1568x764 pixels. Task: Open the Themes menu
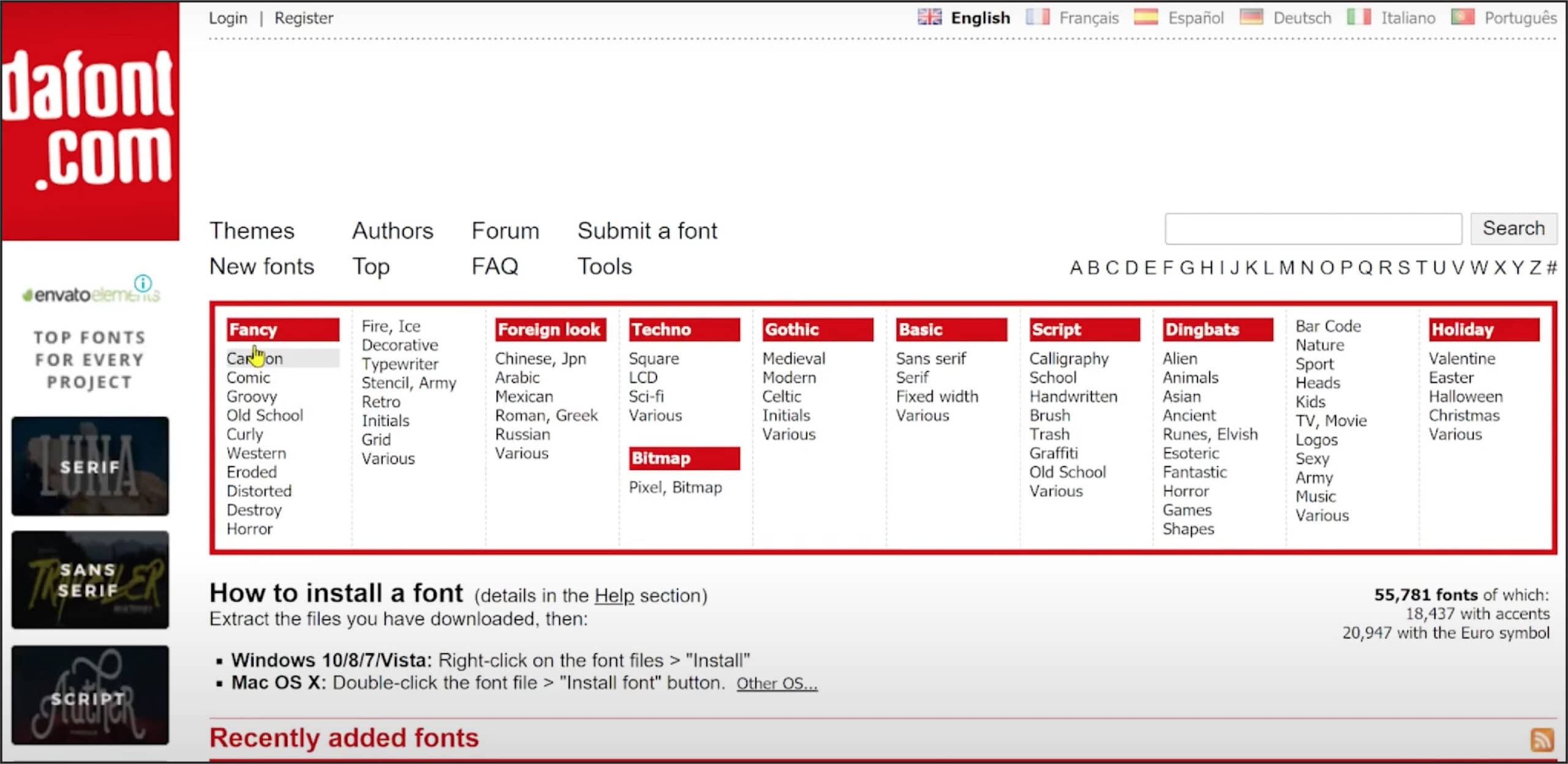(x=252, y=231)
